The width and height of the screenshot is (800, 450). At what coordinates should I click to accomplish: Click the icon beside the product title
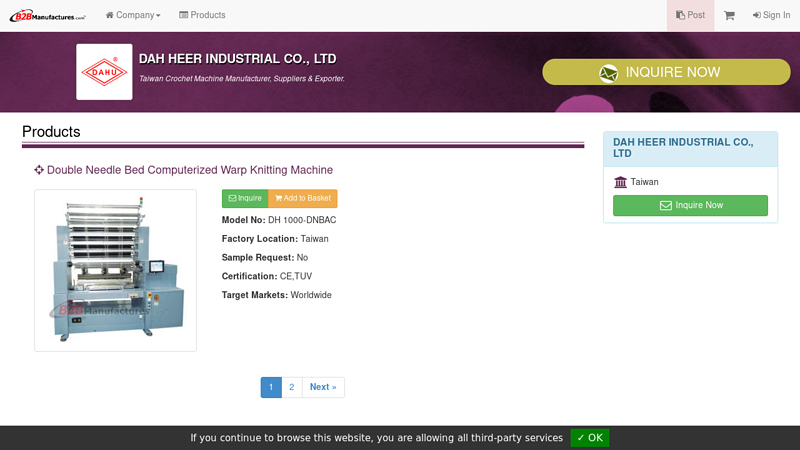pyautogui.click(x=39, y=170)
